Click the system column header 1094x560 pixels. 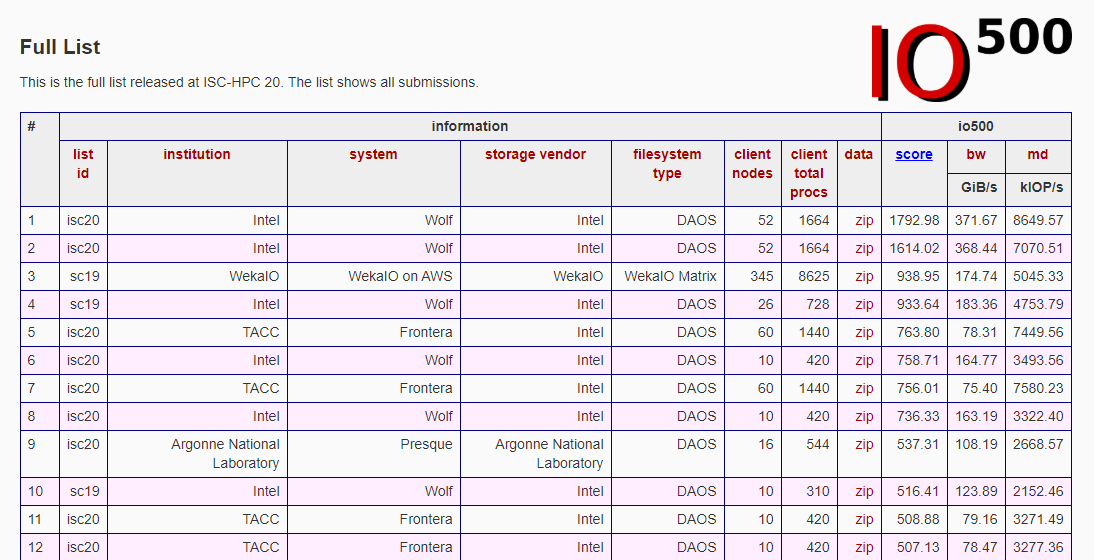click(x=373, y=155)
